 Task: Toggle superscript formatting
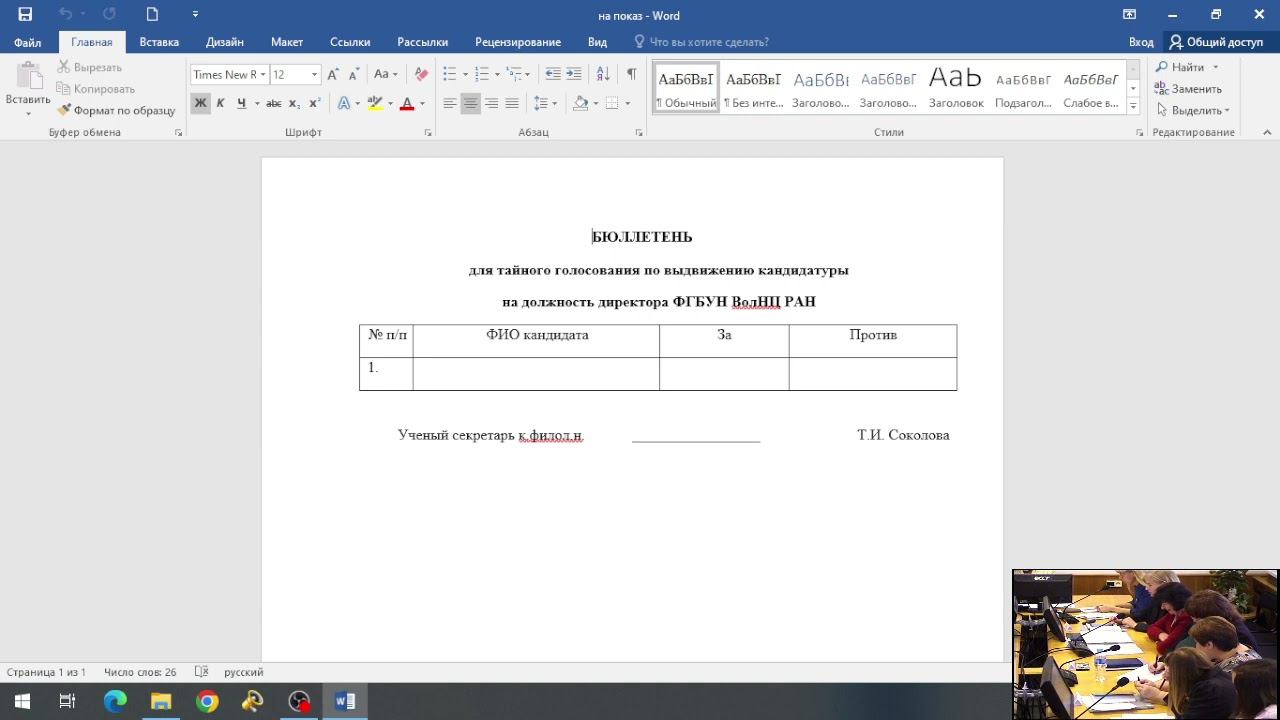pyautogui.click(x=314, y=103)
